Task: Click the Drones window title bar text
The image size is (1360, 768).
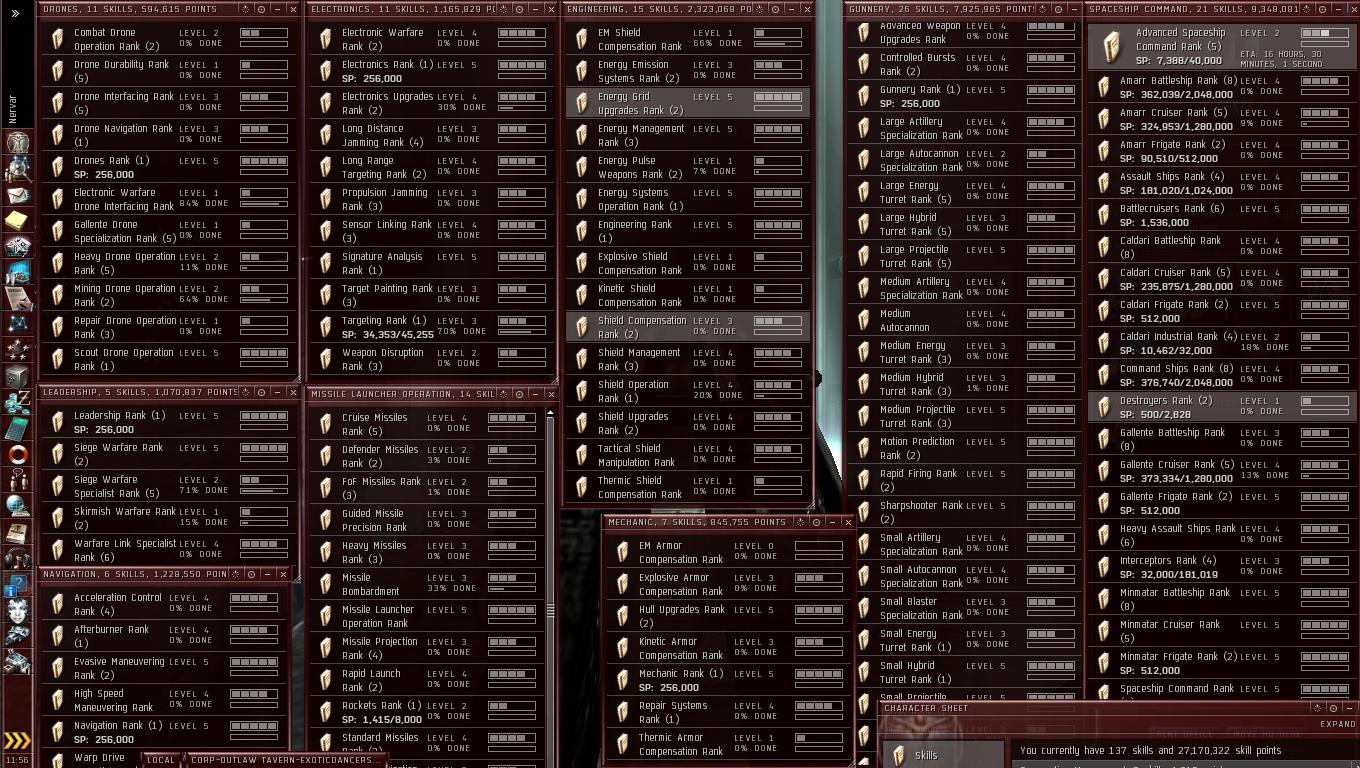Action: (130, 9)
